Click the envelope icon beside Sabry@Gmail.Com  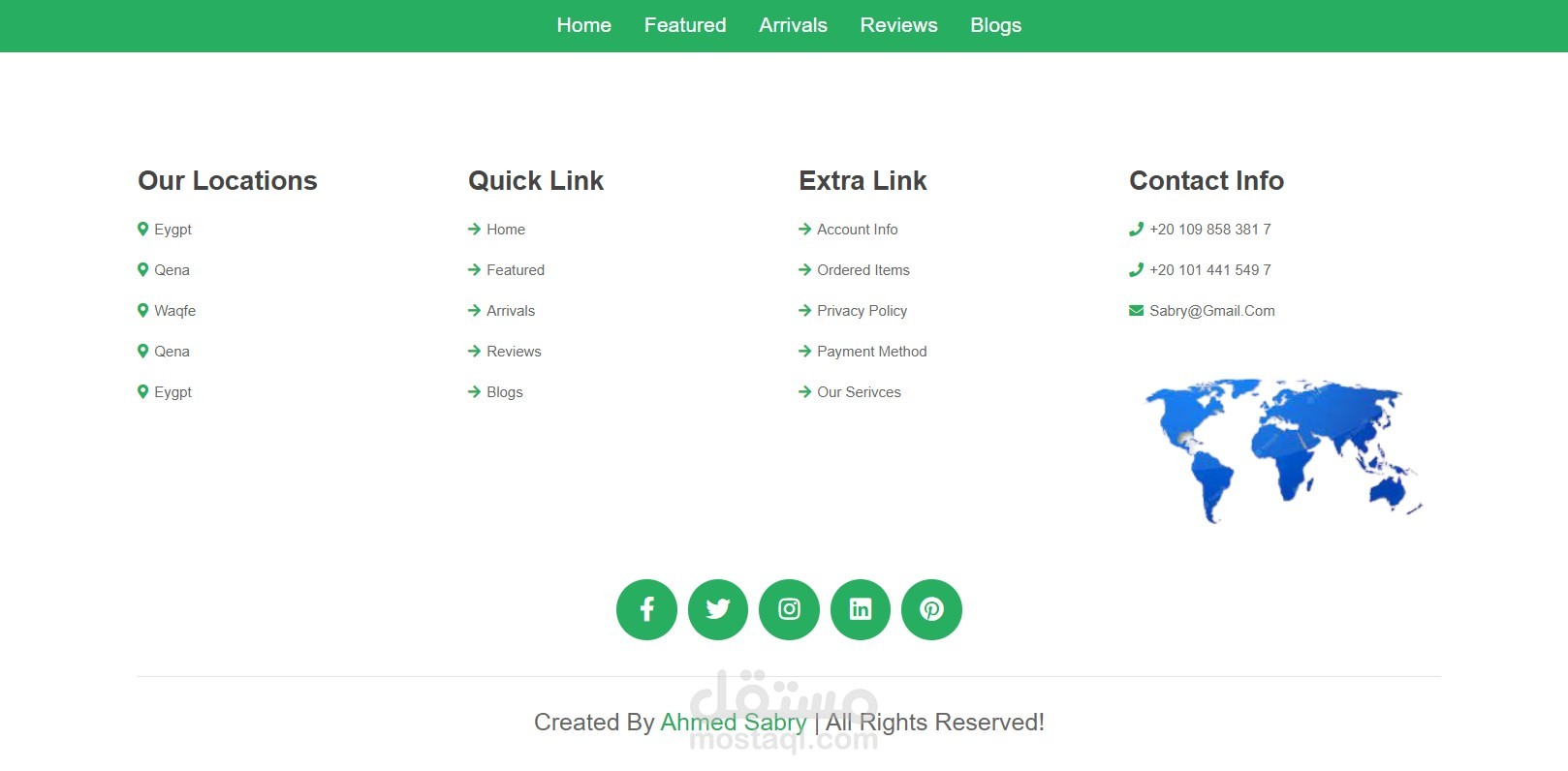point(1136,311)
